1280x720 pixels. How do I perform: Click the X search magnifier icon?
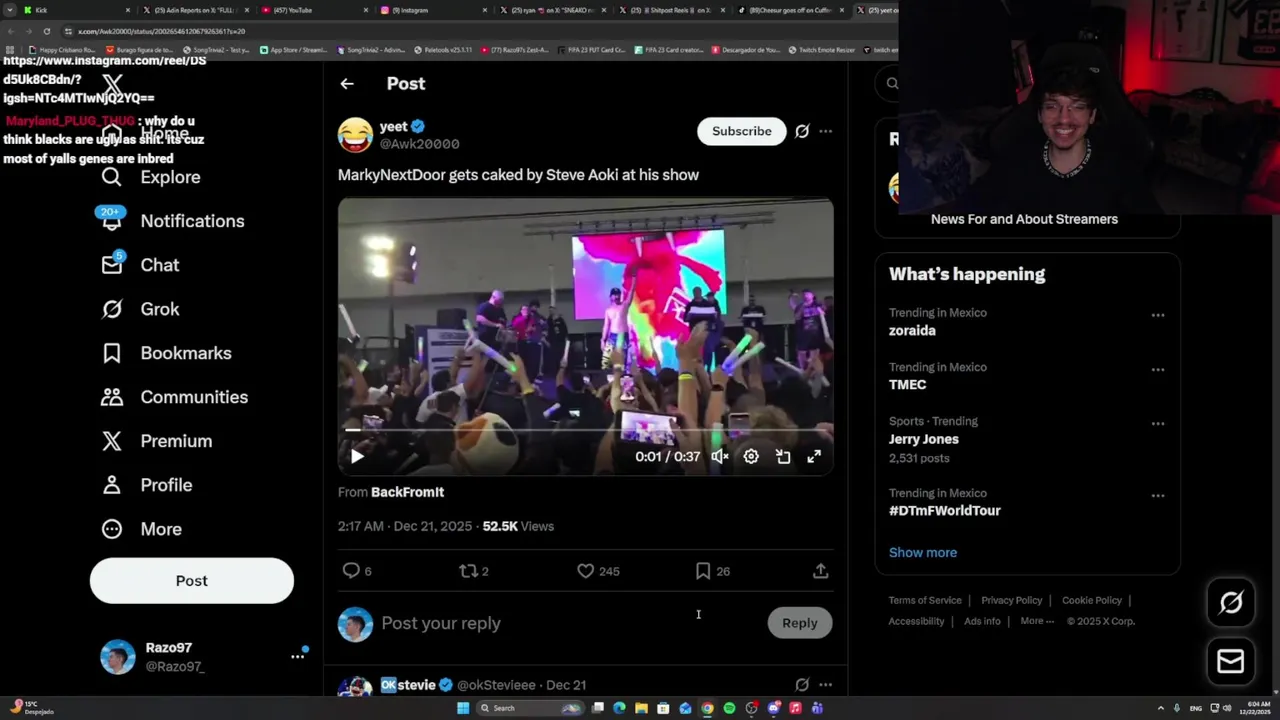point(892,84)
